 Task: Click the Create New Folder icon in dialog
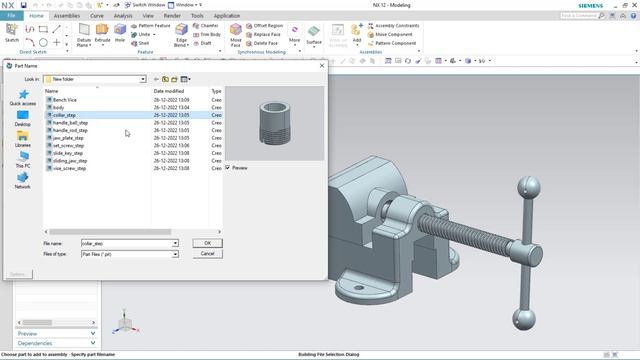[x=175, y=79]
